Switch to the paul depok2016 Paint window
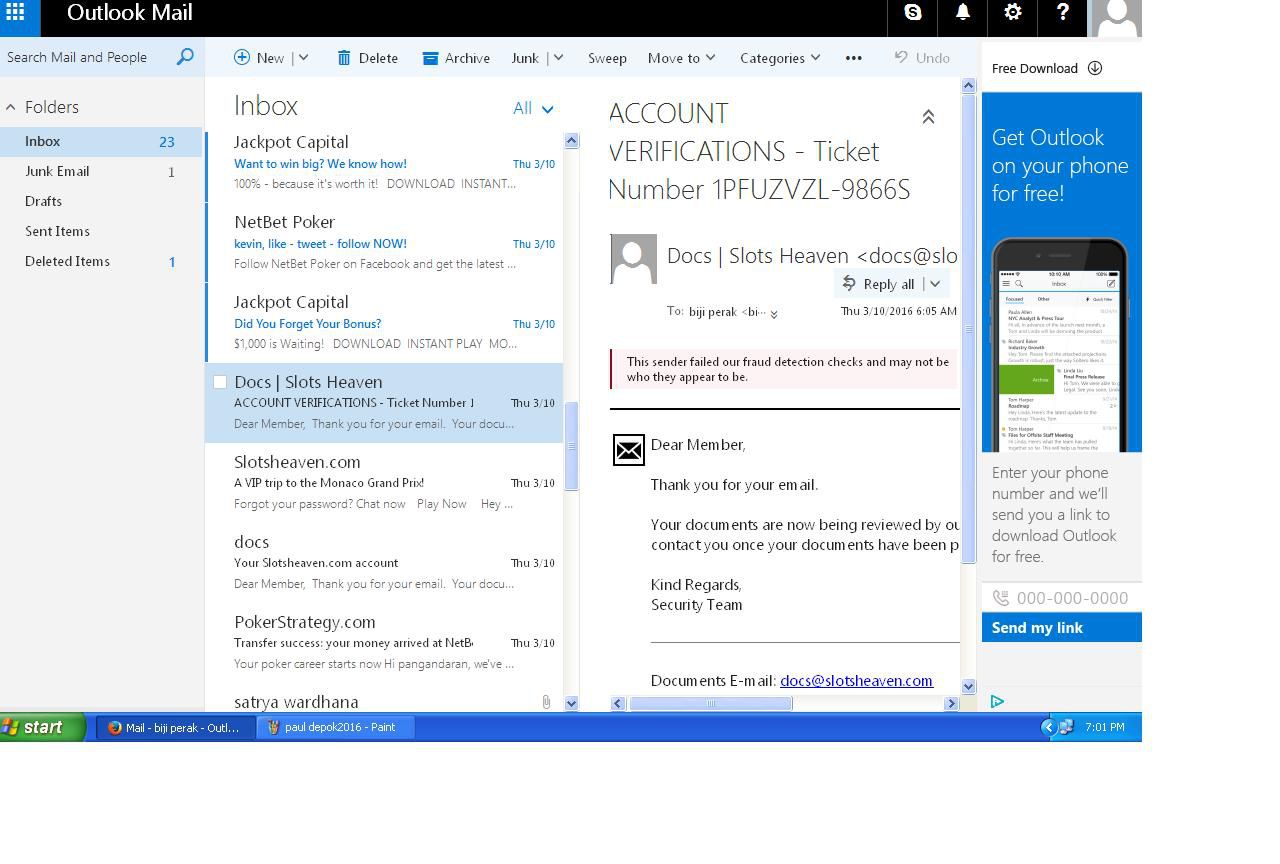Image resolution: width=1280 pixels, height=864 pixels. coord(335,727)
